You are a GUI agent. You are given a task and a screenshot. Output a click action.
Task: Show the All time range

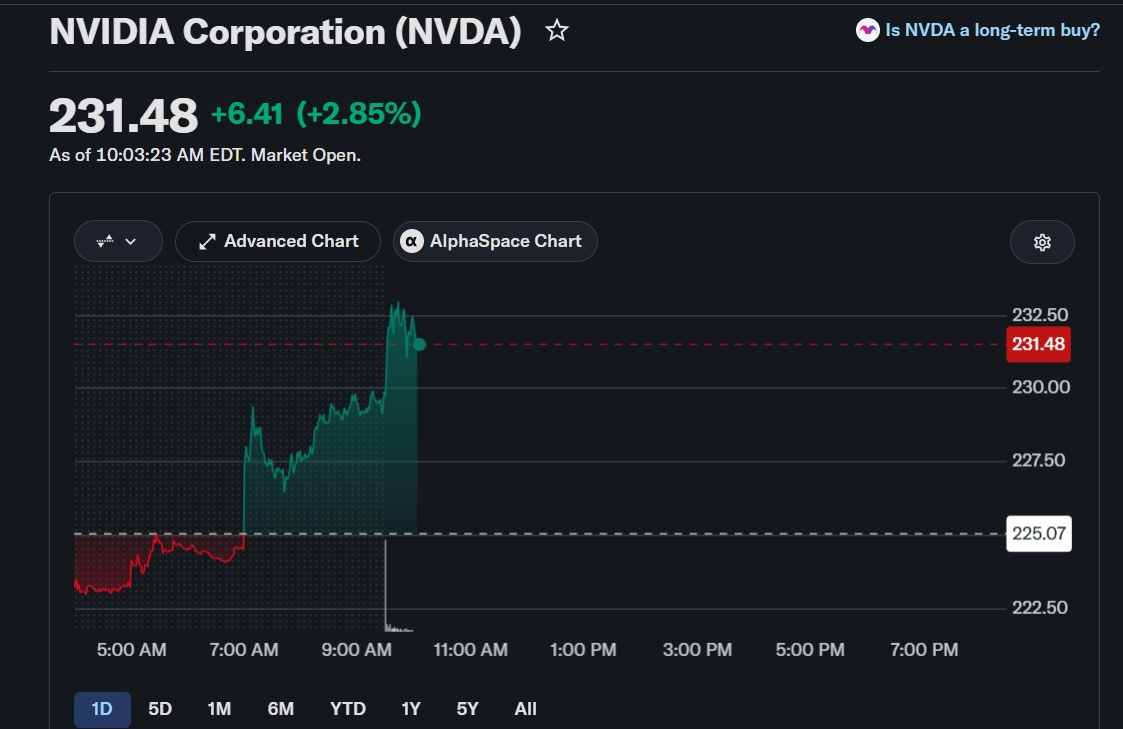pos(525,709)
